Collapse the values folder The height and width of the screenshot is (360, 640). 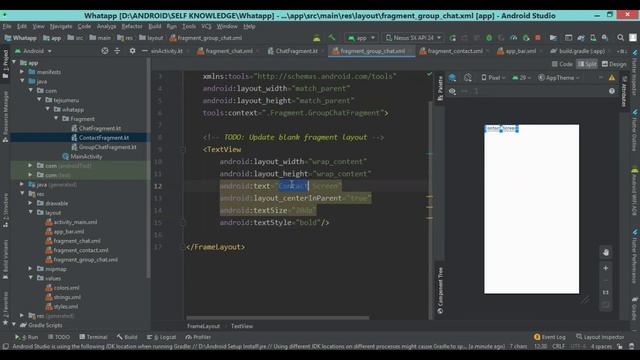click(x=30, y=278)
